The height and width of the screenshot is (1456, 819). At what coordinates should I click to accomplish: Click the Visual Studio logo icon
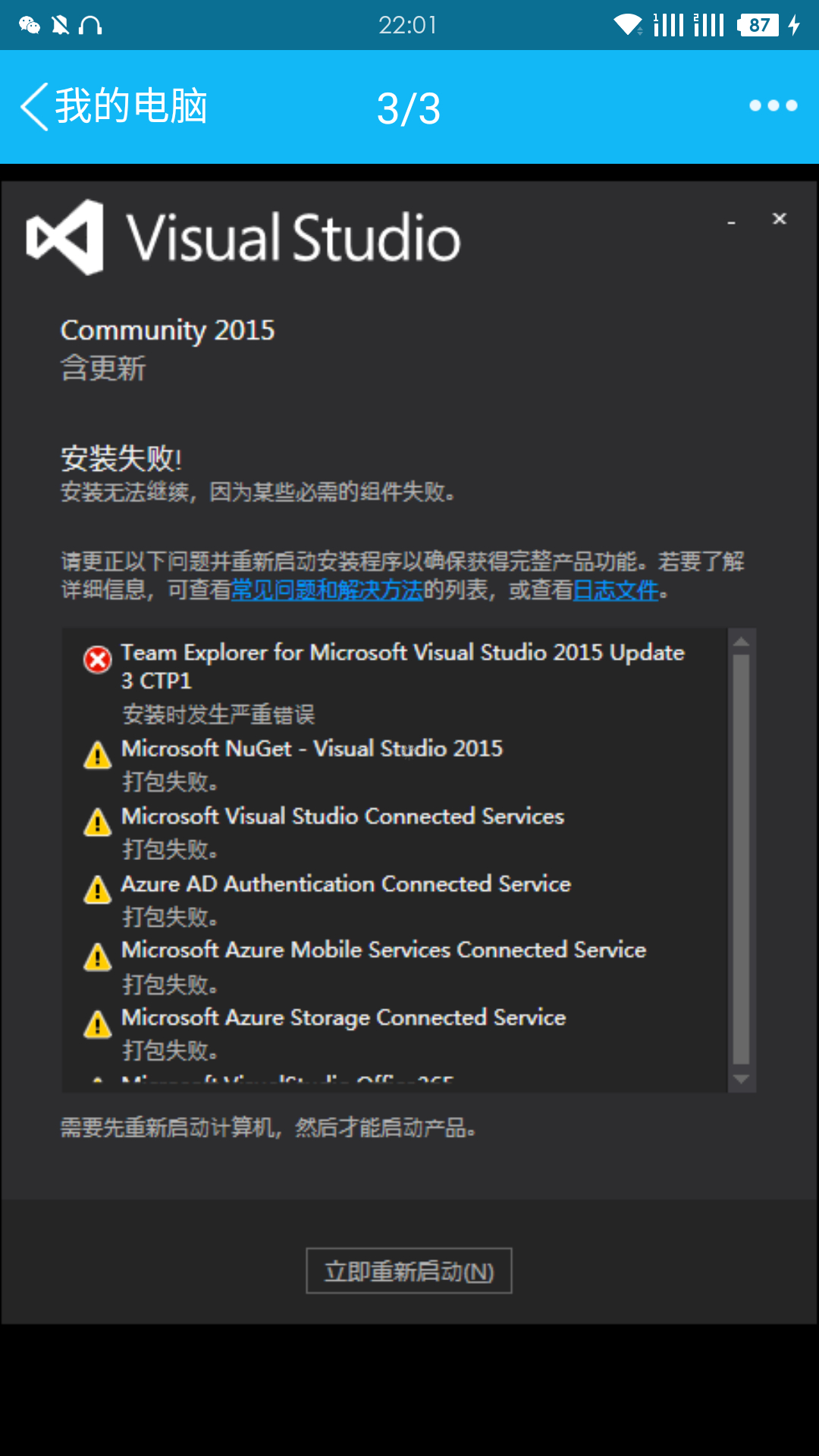click(65, 237)
